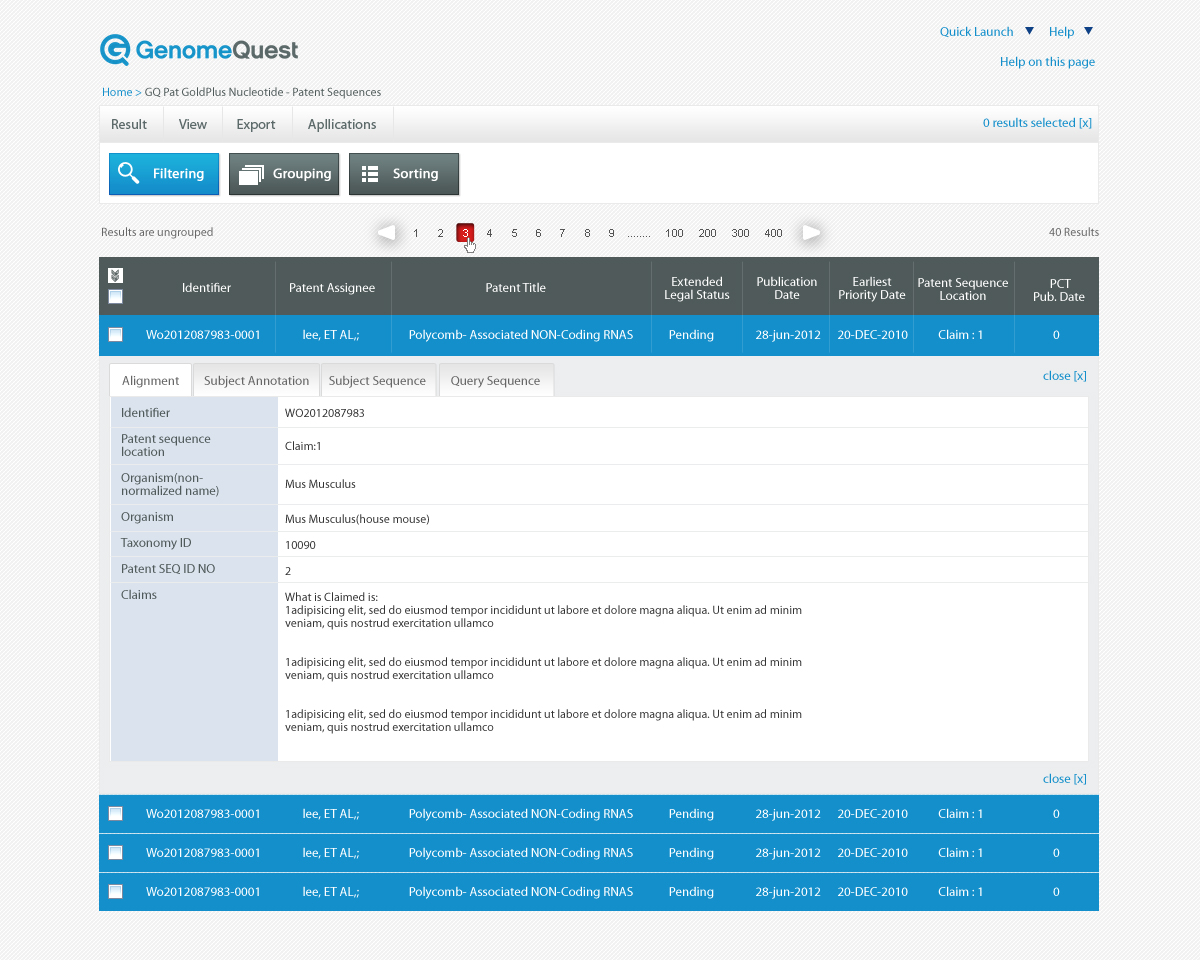Select the highlighted page 3

coord(465,233)
